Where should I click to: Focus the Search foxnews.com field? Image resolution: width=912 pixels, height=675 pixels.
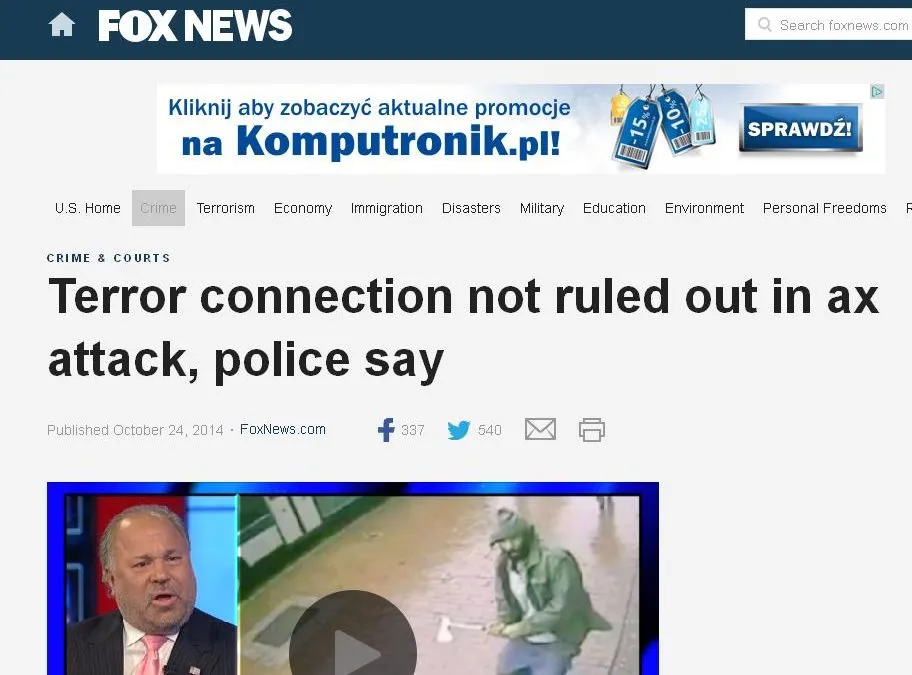pyautogui.click(x=828, y=24)
